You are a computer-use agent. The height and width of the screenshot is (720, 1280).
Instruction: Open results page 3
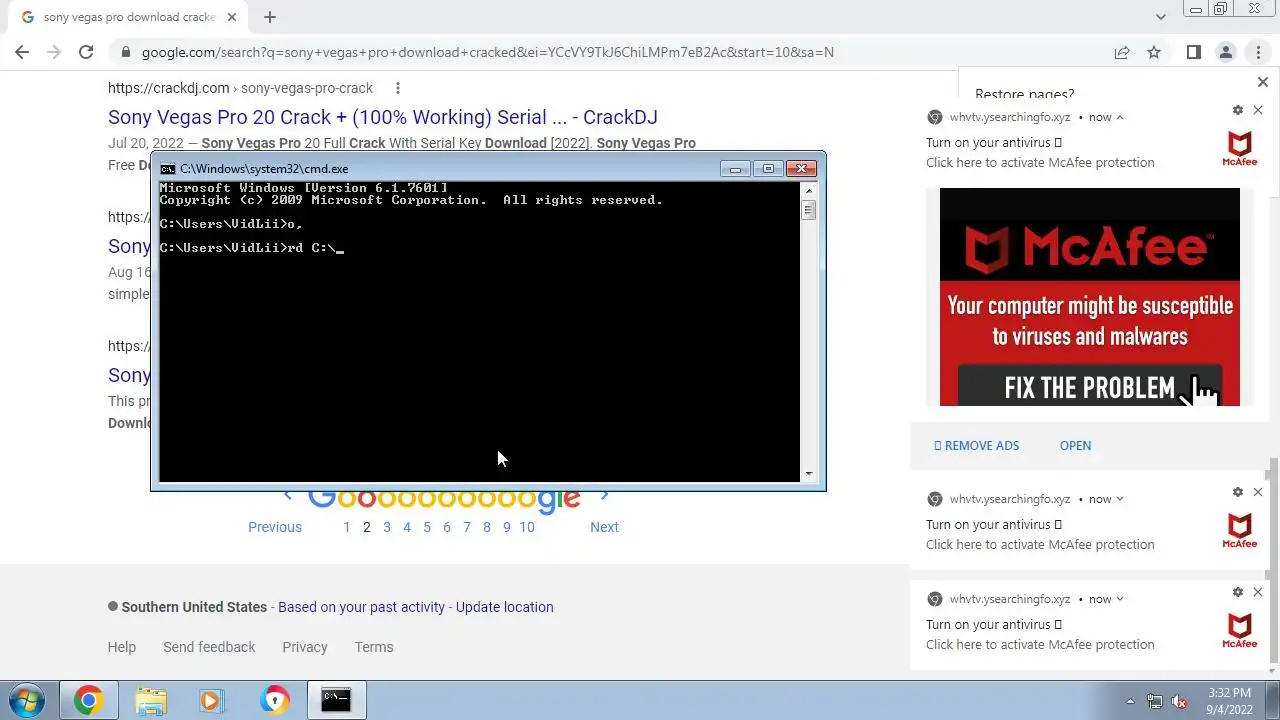tap(387, 527)
